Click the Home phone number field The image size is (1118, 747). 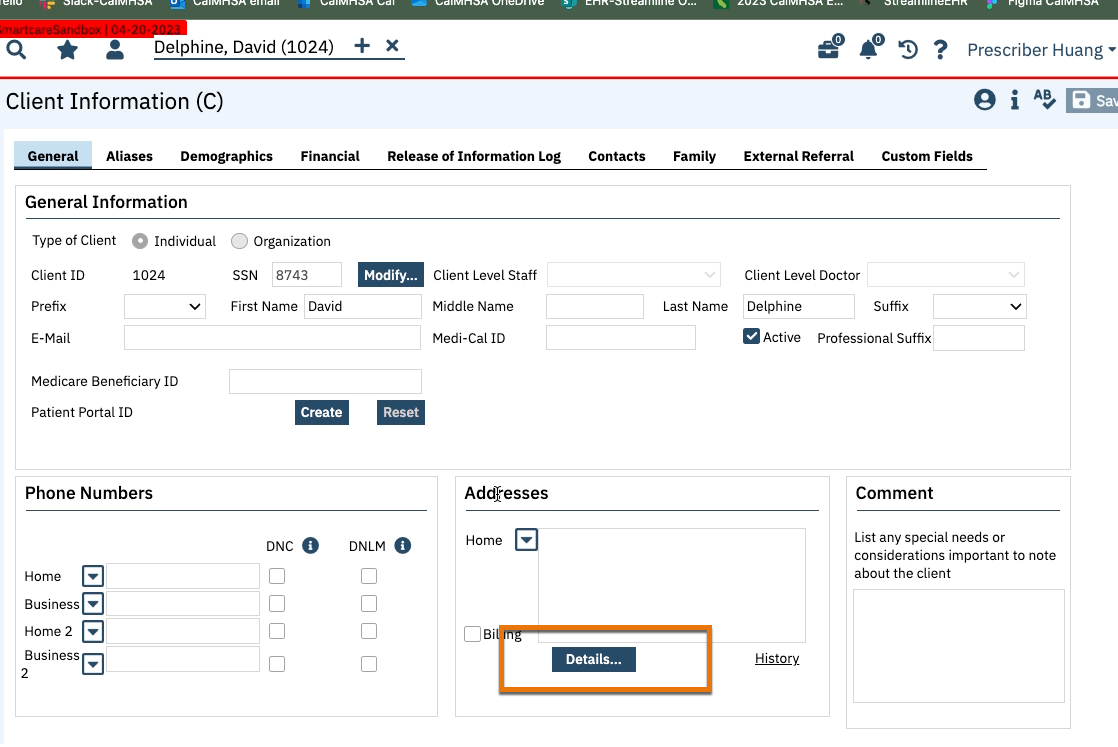click(x=183, y=576)
